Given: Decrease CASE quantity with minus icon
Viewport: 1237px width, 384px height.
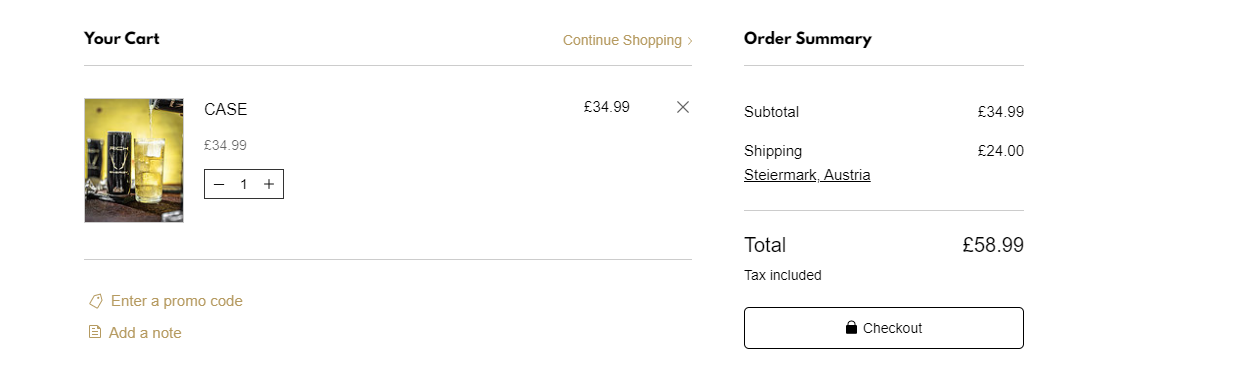Looking at the screenshot, I should click(219, 184).
